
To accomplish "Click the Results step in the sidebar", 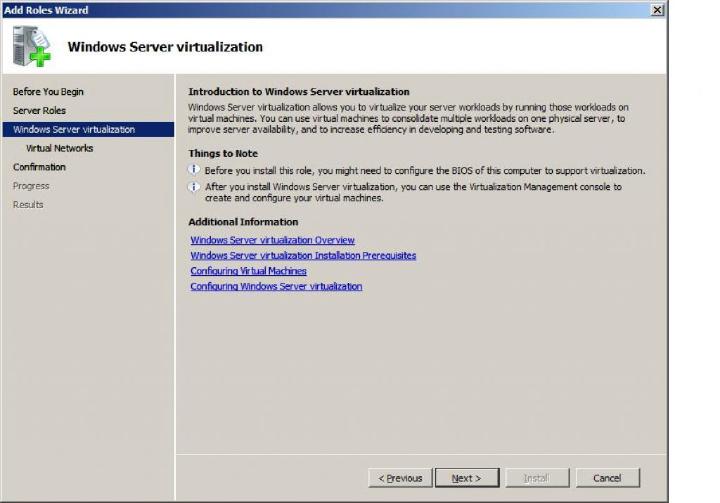I will pyautogui.click(x=28, y=205).
